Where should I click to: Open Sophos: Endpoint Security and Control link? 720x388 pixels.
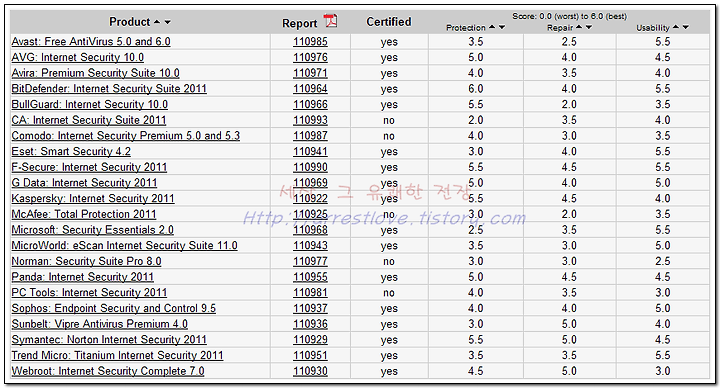(x=113, y=308)
